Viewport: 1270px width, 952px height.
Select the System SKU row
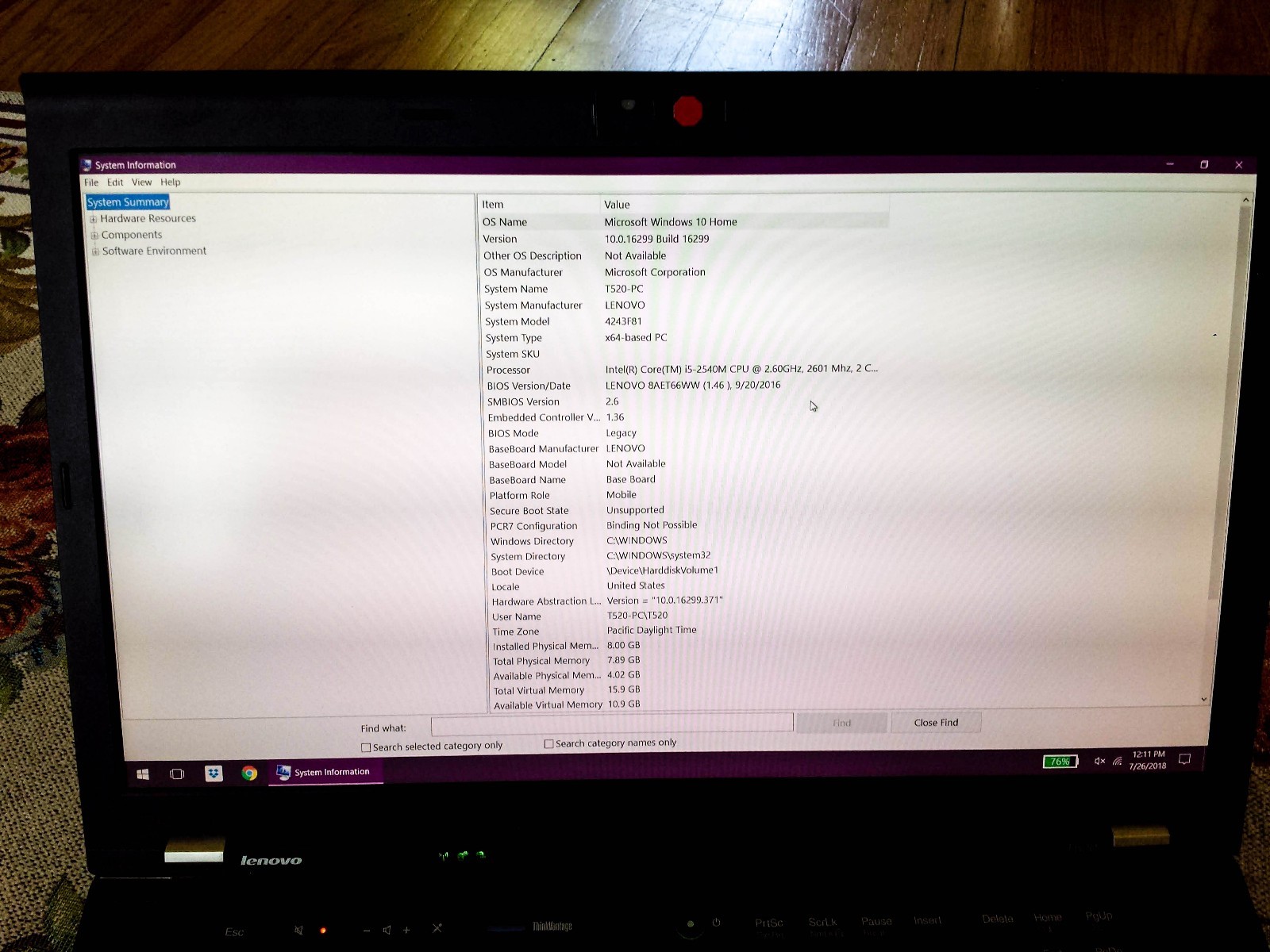pos(686,354)
